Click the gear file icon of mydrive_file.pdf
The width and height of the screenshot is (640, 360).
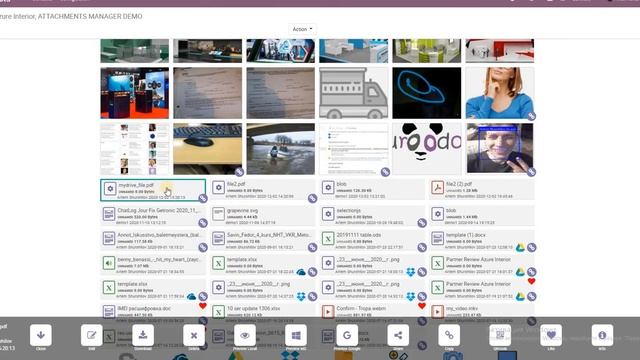pyautogui.click(x=110, y=189)
